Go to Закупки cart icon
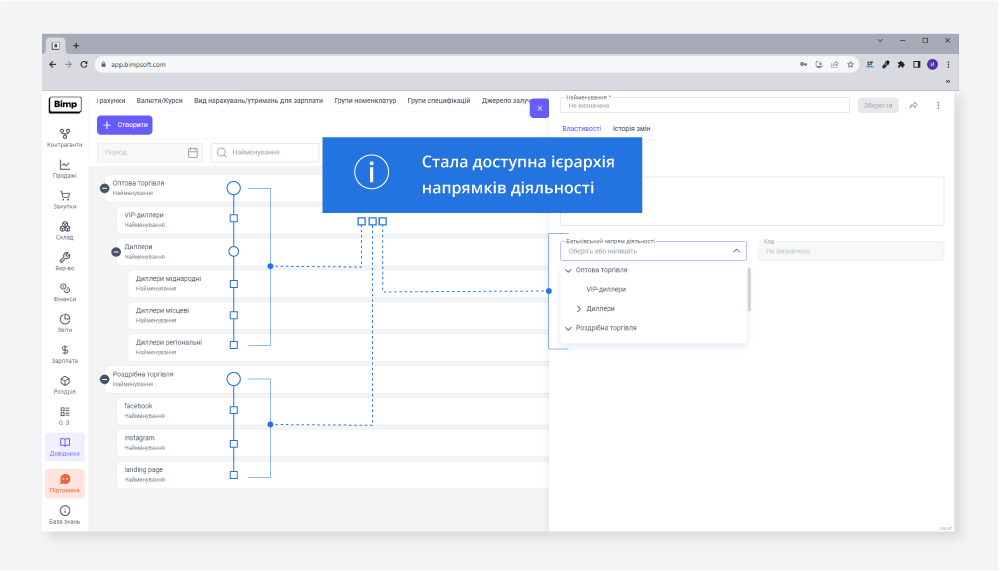The image size is (1001, 571). 65,199
